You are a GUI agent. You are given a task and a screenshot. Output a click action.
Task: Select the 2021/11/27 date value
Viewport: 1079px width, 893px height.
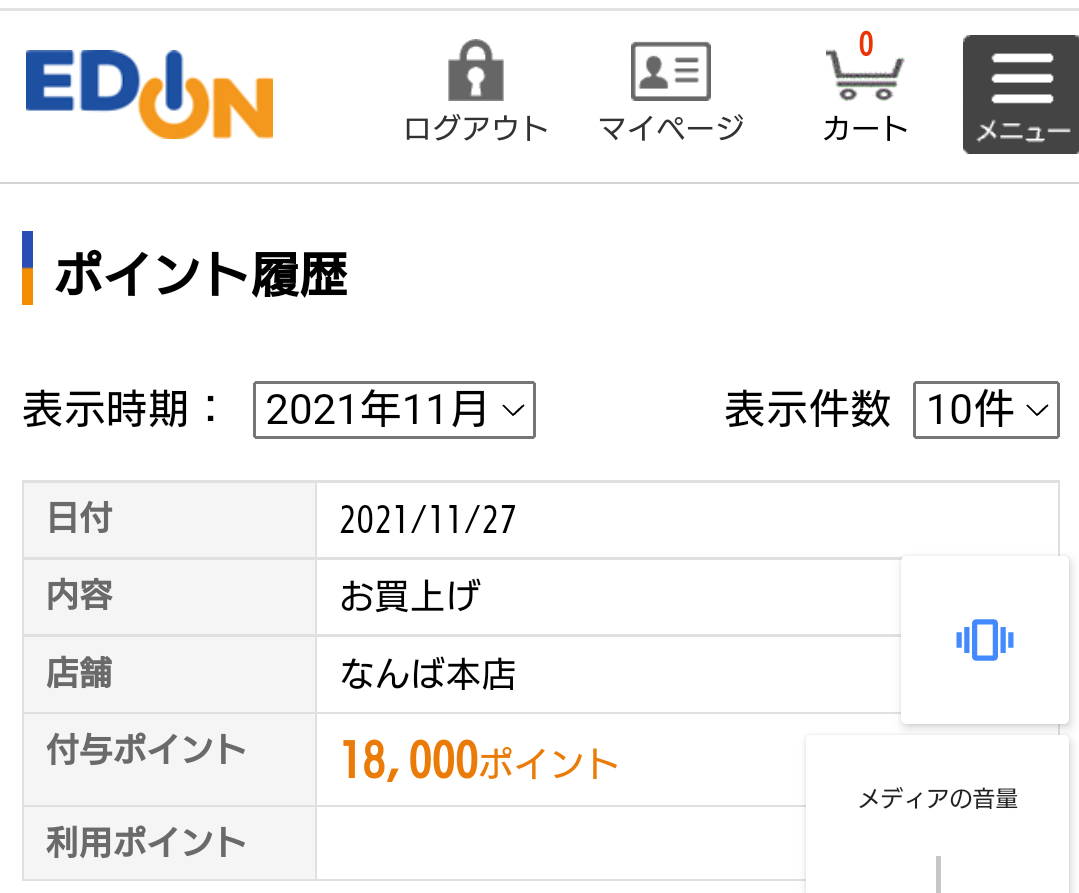428,520
